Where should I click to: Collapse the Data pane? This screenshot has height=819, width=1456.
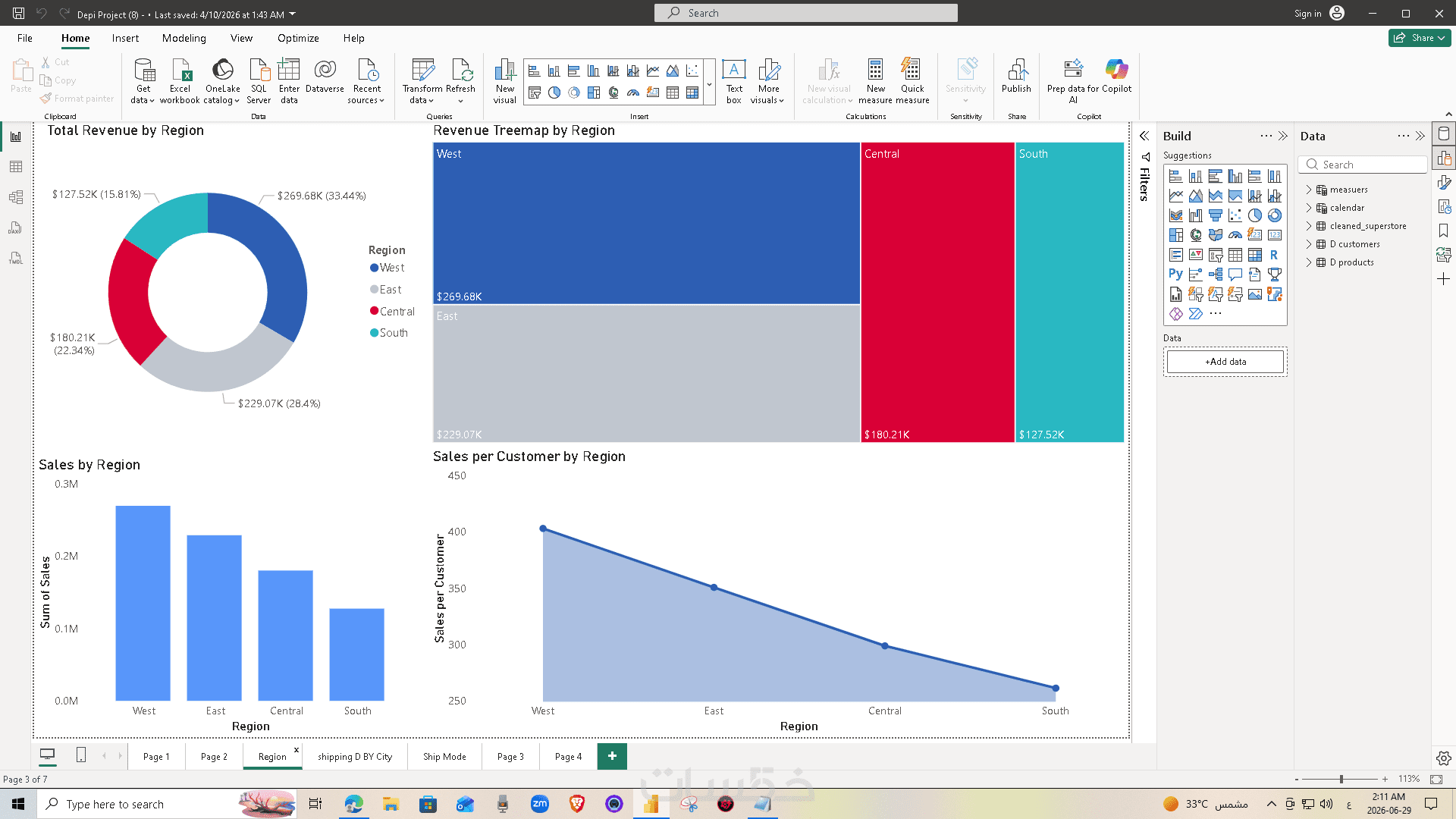(x=1420, y=136)
